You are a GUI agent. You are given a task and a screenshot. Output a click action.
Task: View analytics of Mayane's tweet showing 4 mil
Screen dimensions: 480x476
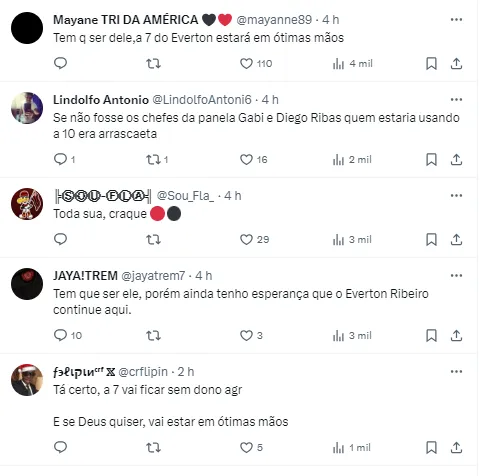[x=352, y=63]
